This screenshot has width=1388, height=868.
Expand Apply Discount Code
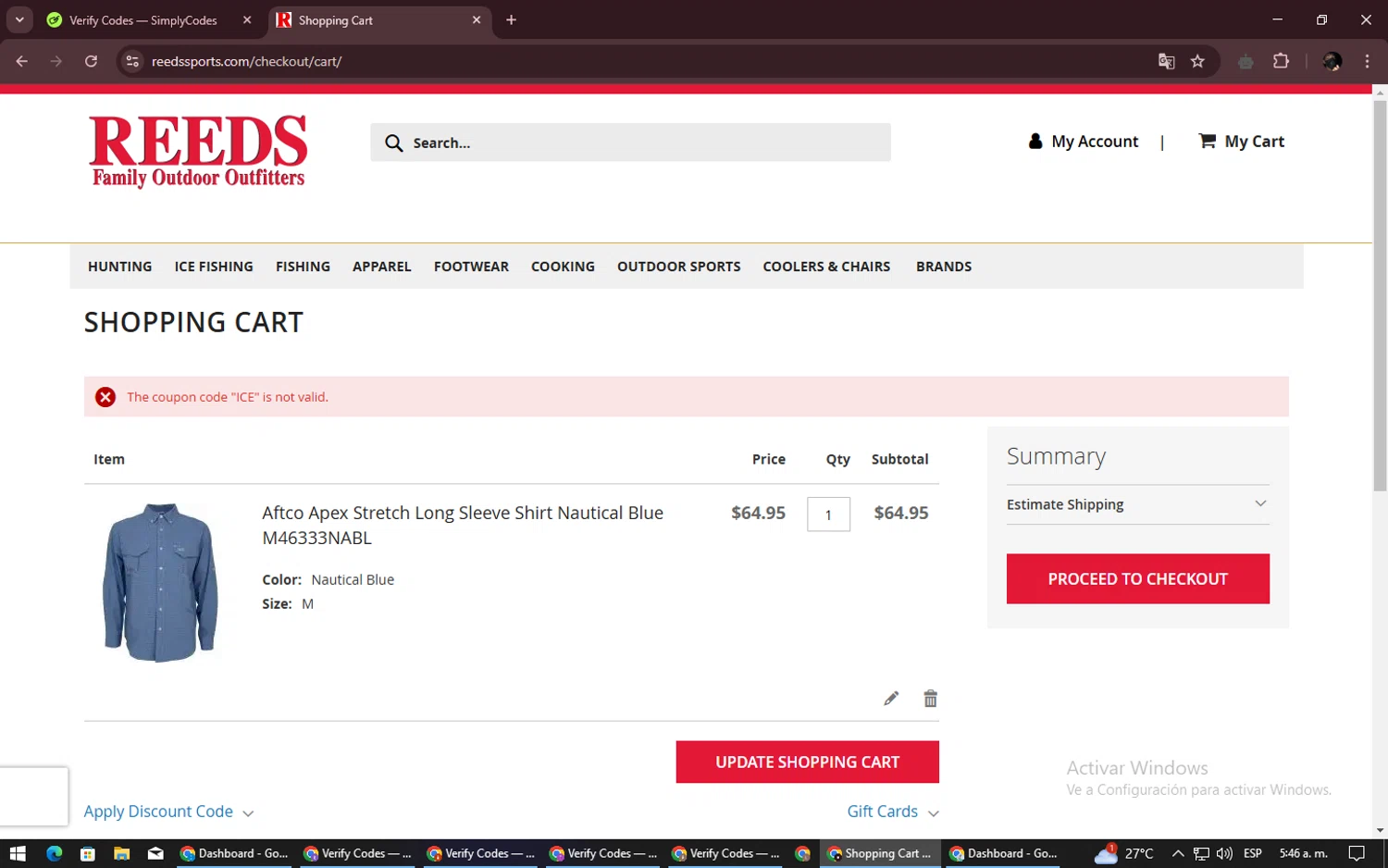168,812
